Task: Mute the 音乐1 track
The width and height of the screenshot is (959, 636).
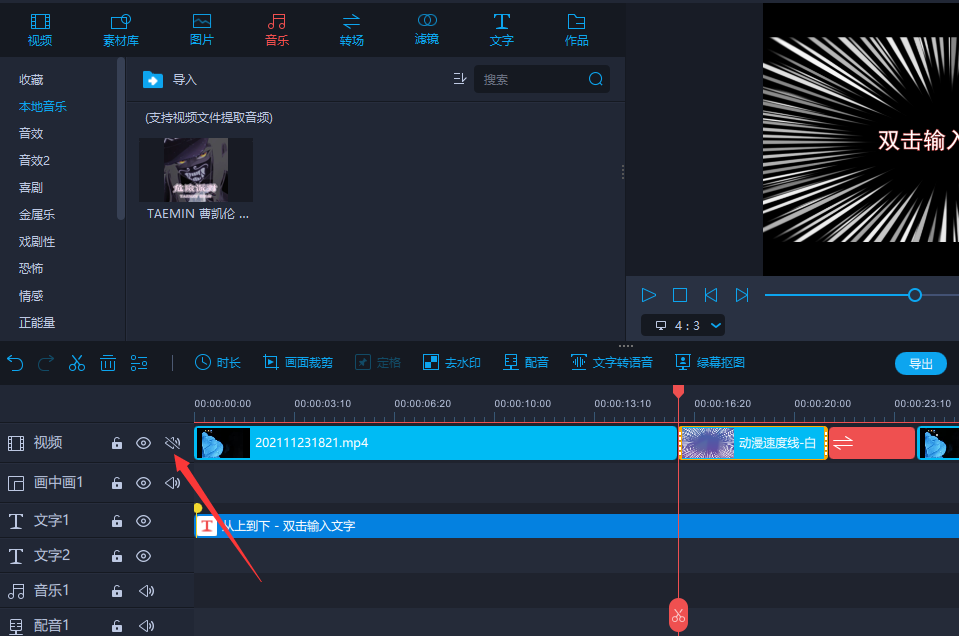Action: point(147,591)
